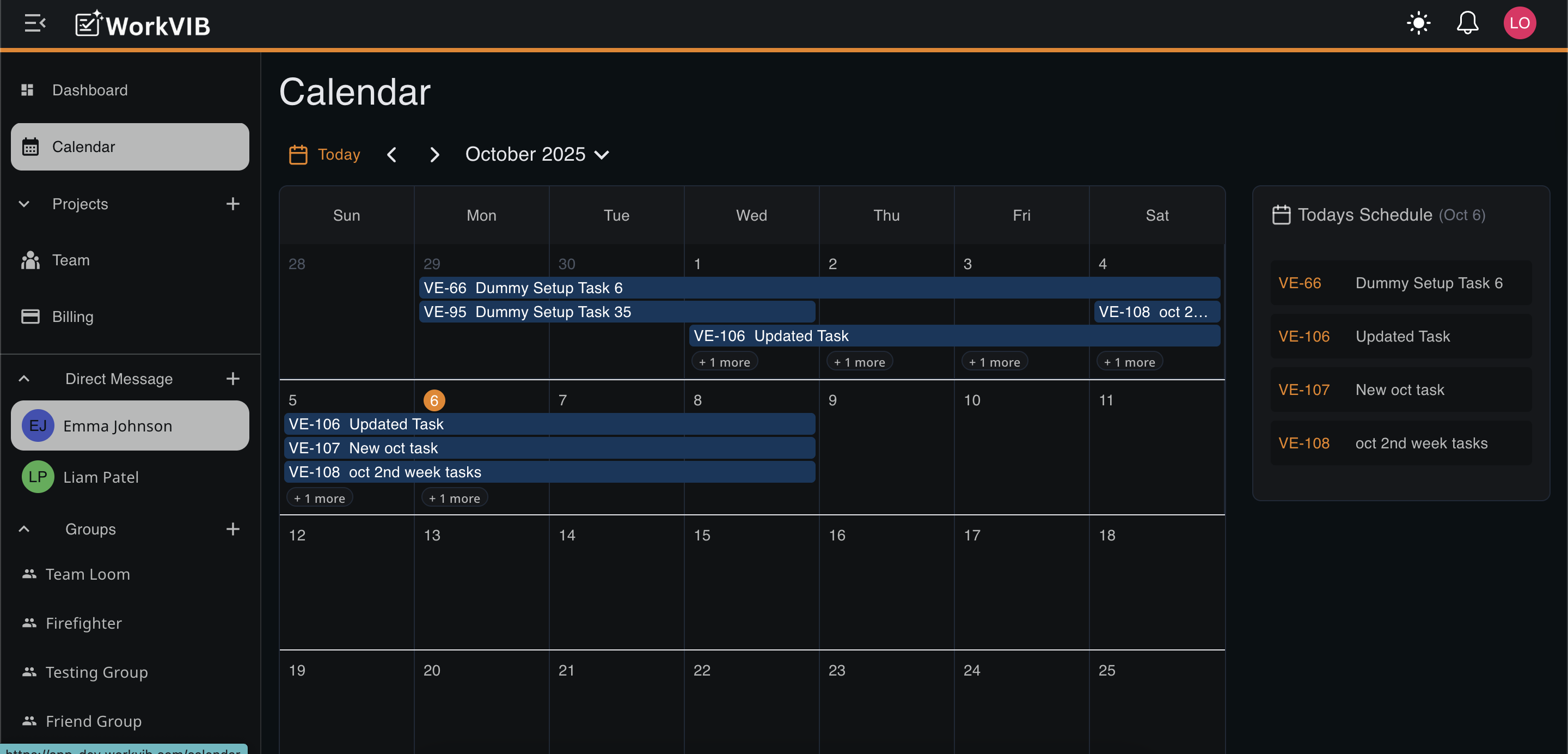This screenshot has height=754, width=1568.
Task: Go to previous month arrow
Action: coord(392,155)
